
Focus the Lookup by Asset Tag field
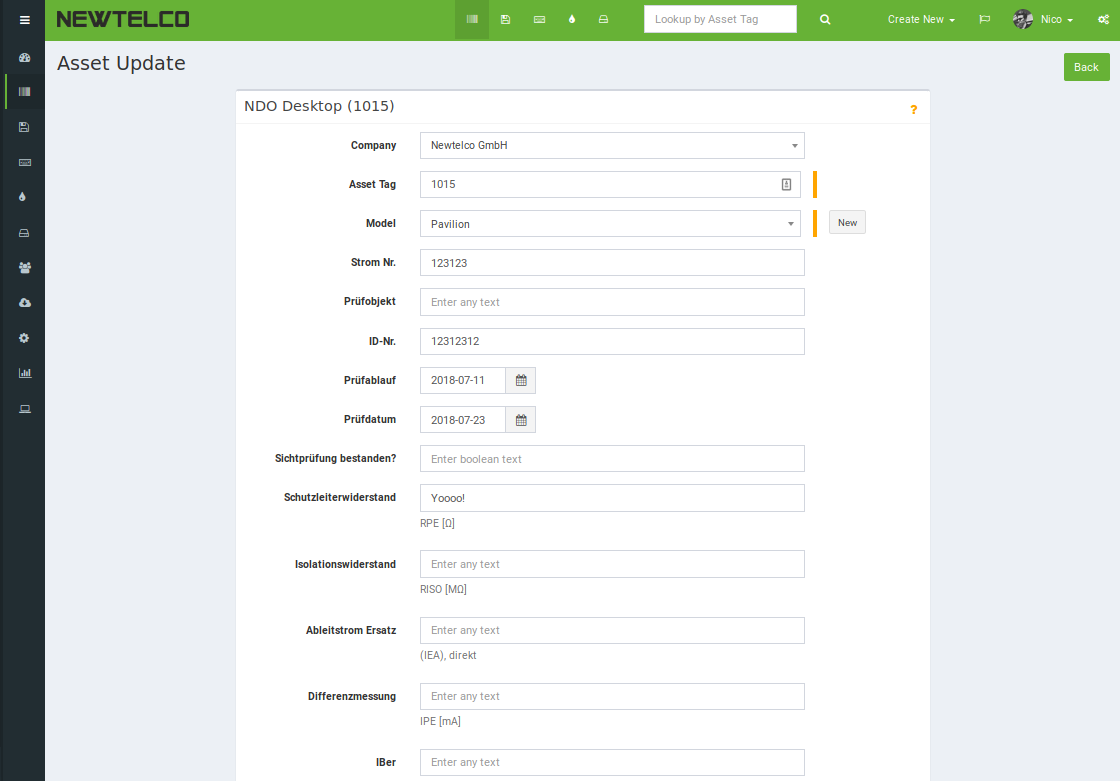pos(720,19)
